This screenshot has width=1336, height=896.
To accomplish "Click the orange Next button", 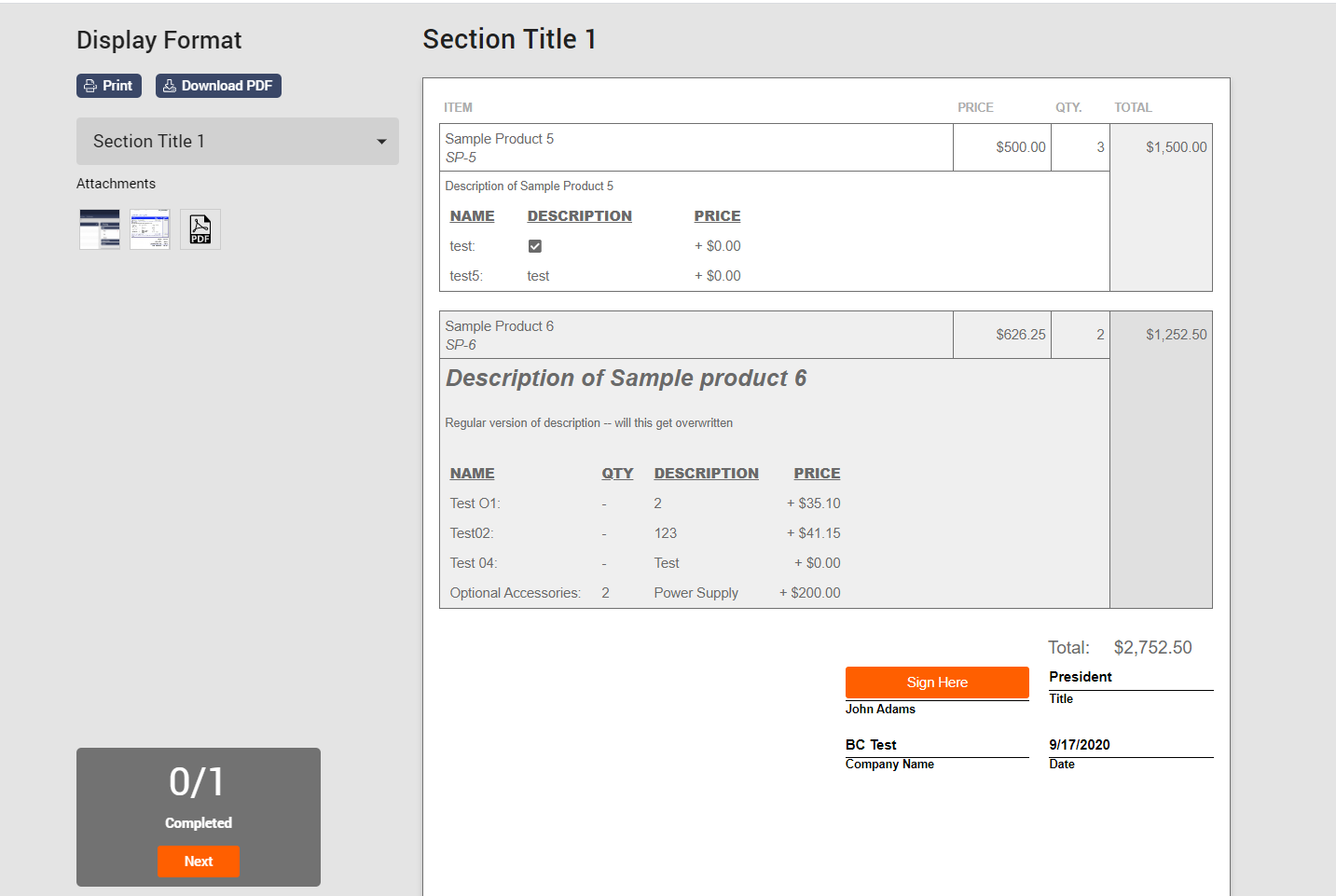I will coord(199,862).
